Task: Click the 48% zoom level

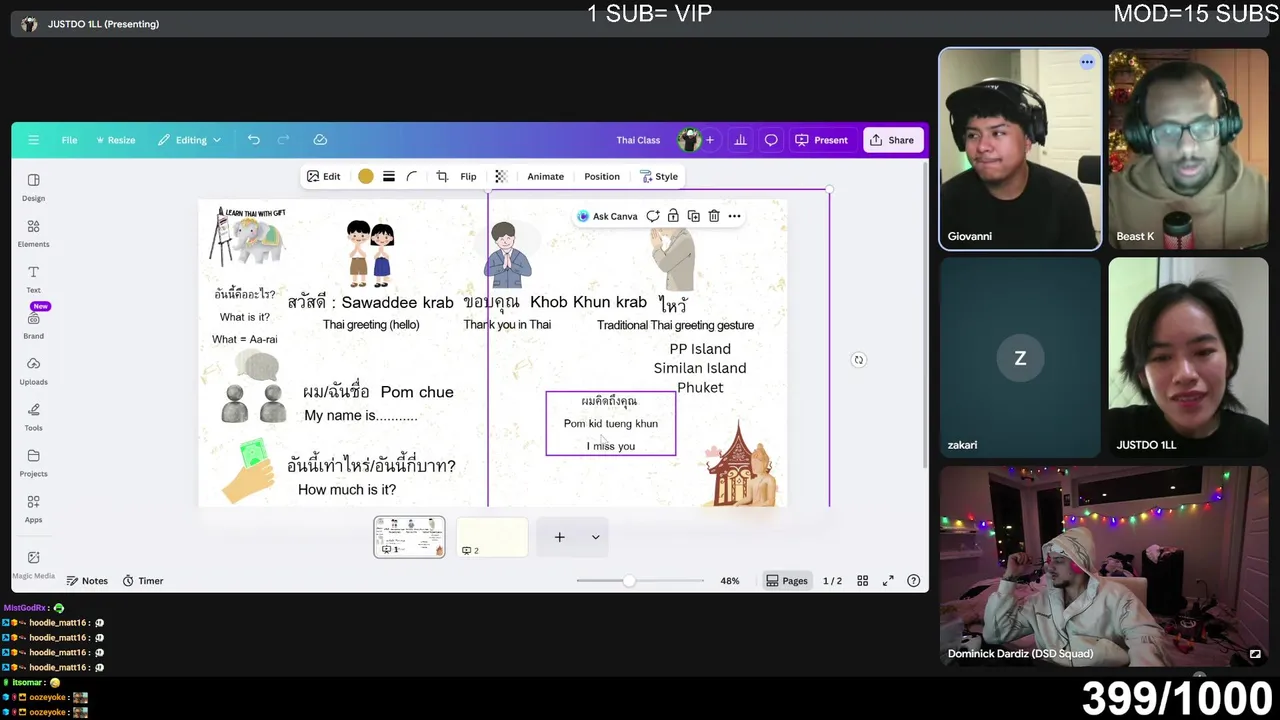Action: pos(730,581)
